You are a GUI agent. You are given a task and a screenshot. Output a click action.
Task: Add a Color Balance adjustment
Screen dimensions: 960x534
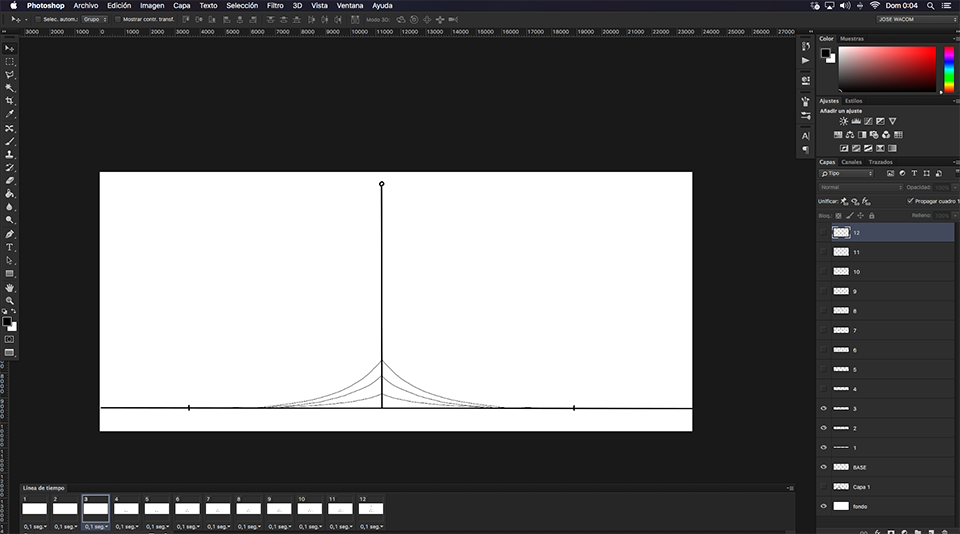tap(850, 135)
